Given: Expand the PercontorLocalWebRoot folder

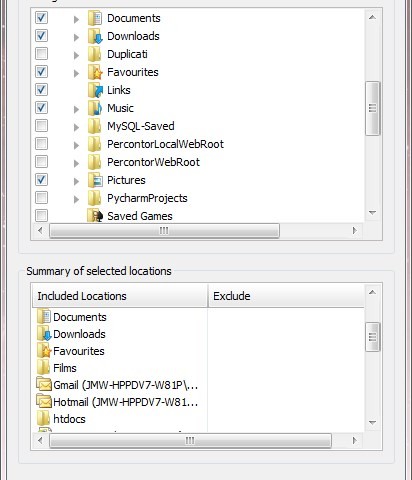Looking at the screenshot, I should coord(76,145).
